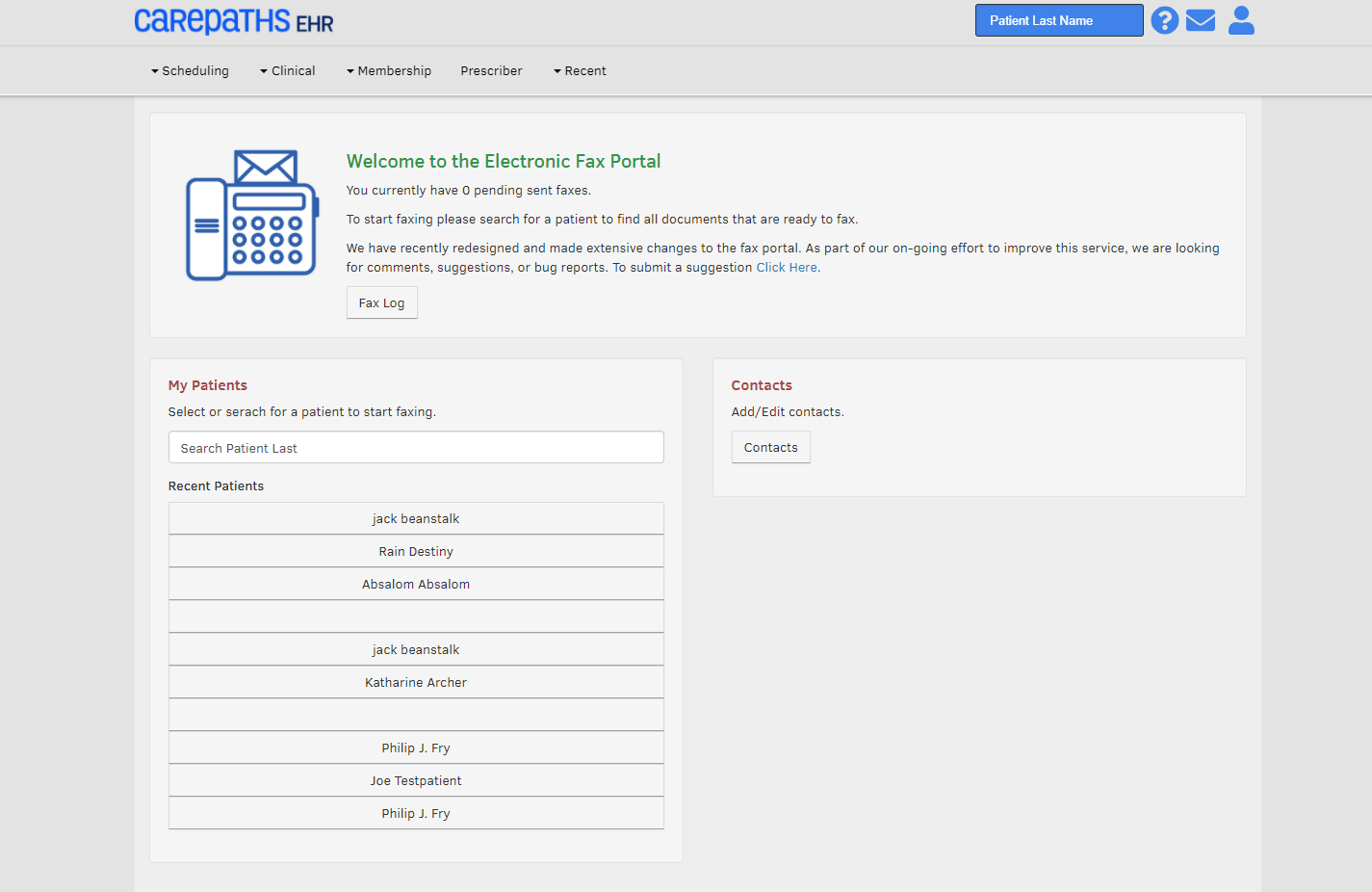Click the fax machine illustration

[x=251, y=216]
